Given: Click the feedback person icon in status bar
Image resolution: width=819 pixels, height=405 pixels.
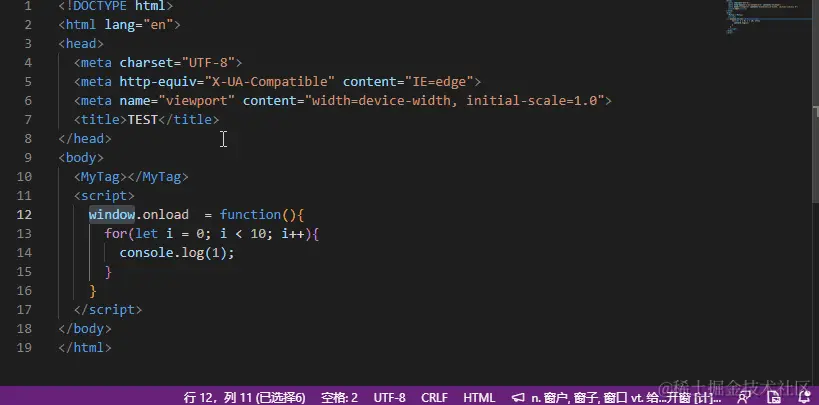Looking at the screenshot, I should pyautogui.click(x=743, y=398).
